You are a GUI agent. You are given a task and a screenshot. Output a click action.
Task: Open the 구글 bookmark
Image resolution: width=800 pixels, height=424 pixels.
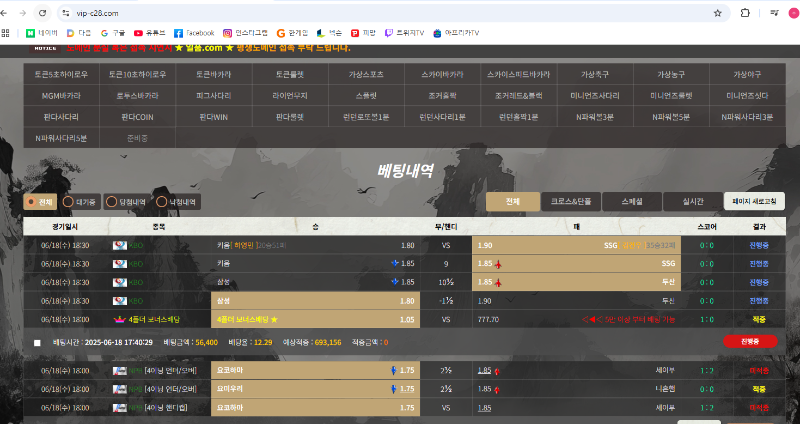pyautogui.click(x=113, y=33)
